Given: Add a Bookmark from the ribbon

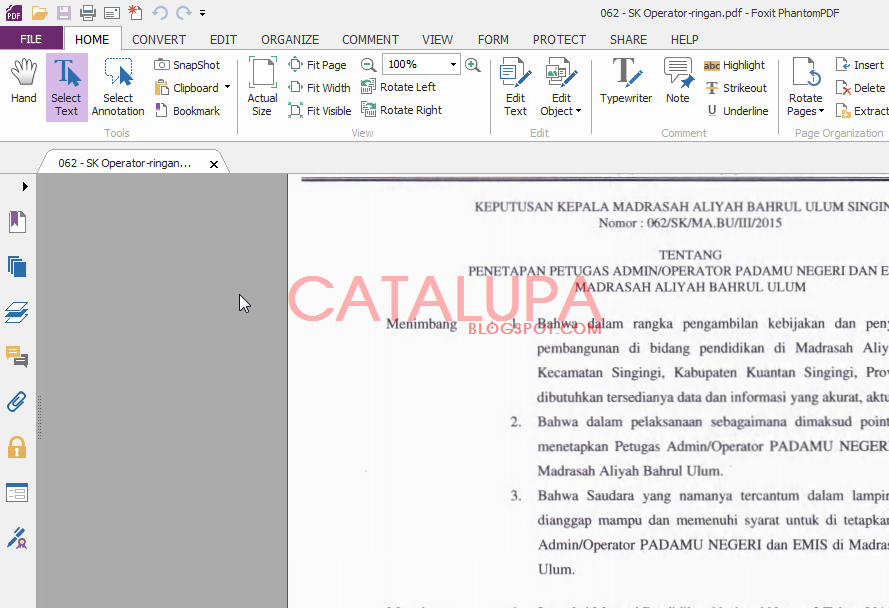Looking at the screenshot, I should point(188,111).
